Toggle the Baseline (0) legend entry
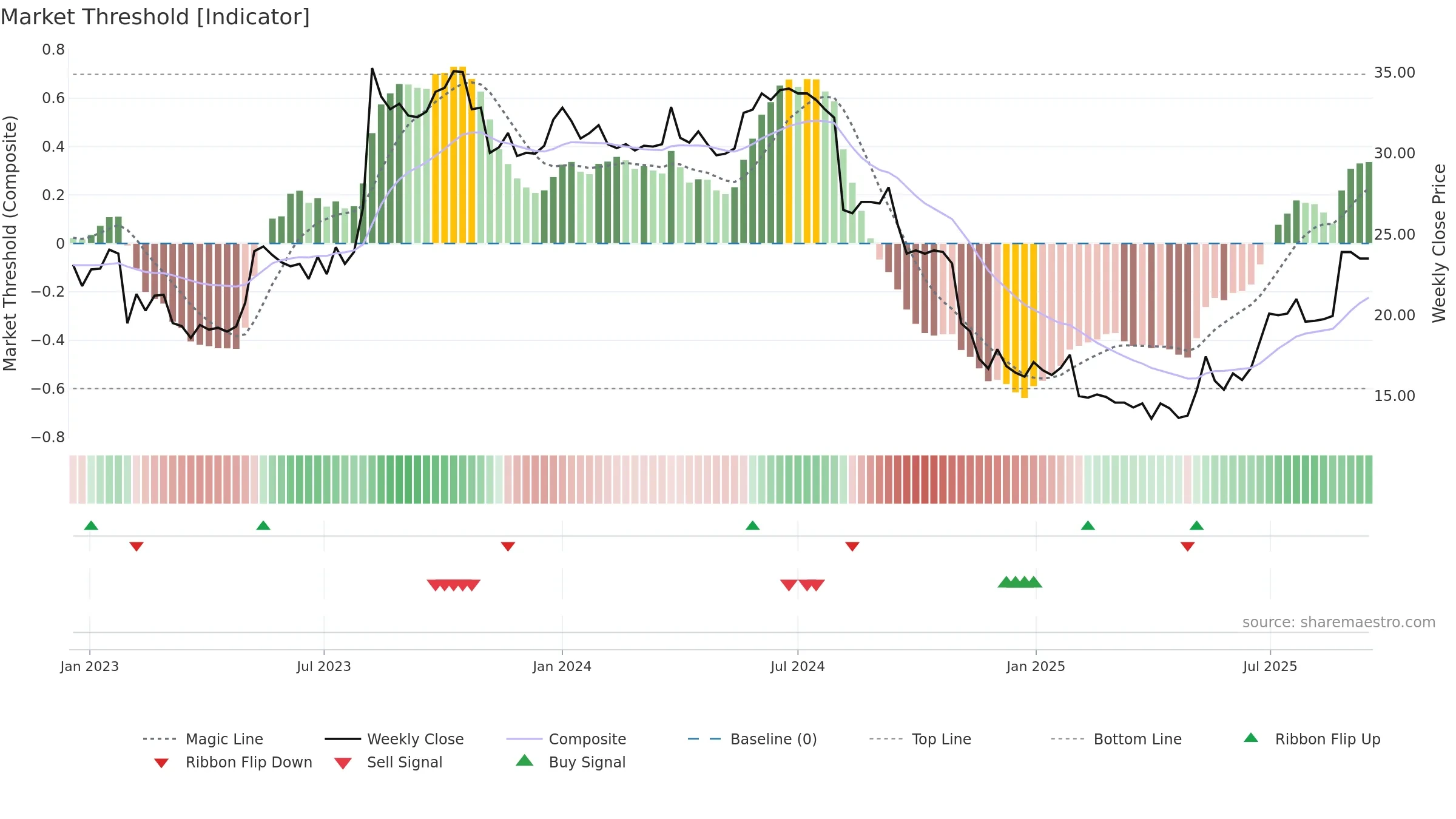 (x=752, y=739)
